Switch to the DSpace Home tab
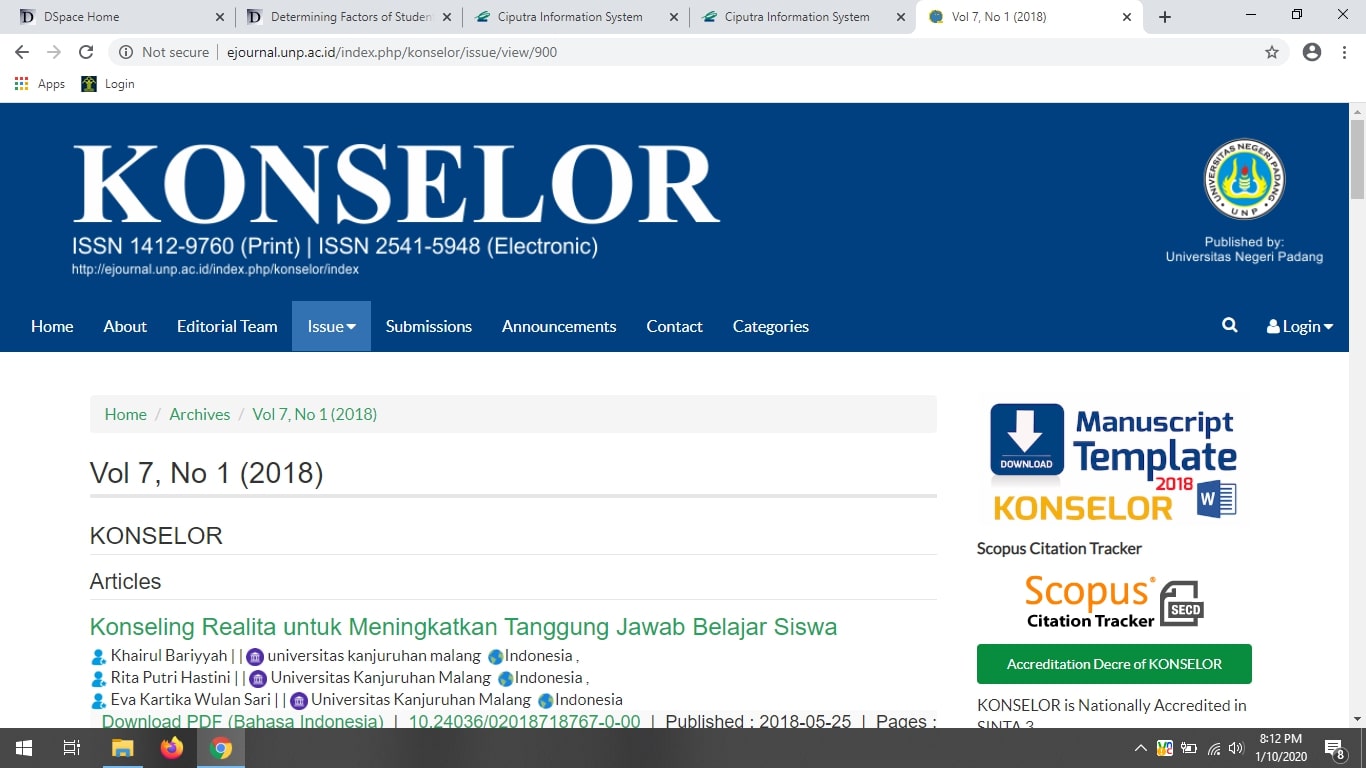 (118, 17)
